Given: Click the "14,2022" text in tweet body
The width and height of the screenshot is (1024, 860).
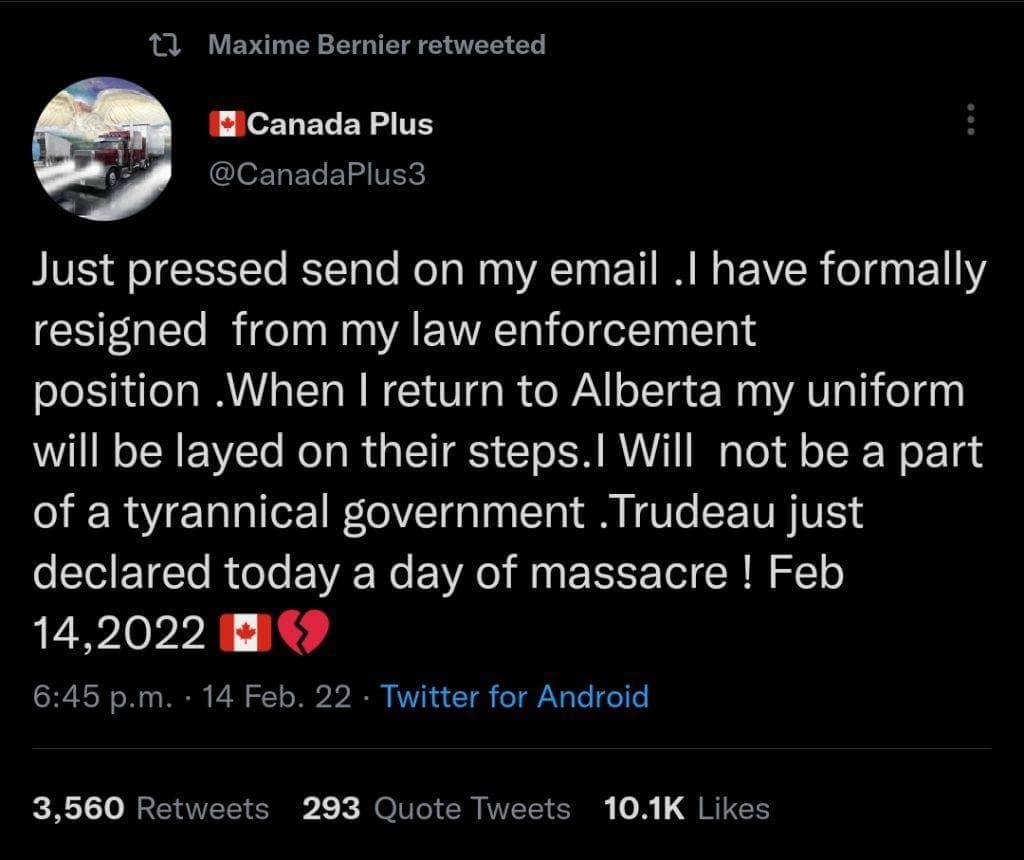Looking at the screenshot, I should tap(120, 632).
